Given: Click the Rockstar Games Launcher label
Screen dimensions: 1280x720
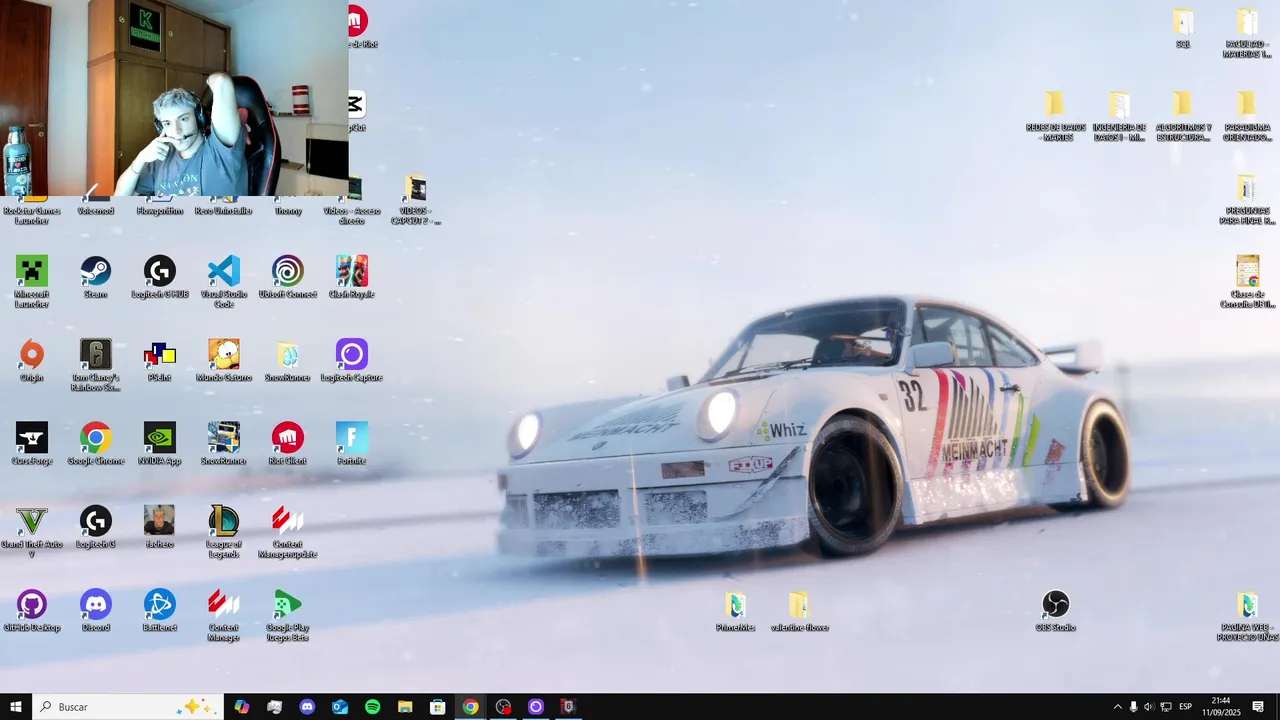Looking at the screenshot, I should click(x=32, y=215).
